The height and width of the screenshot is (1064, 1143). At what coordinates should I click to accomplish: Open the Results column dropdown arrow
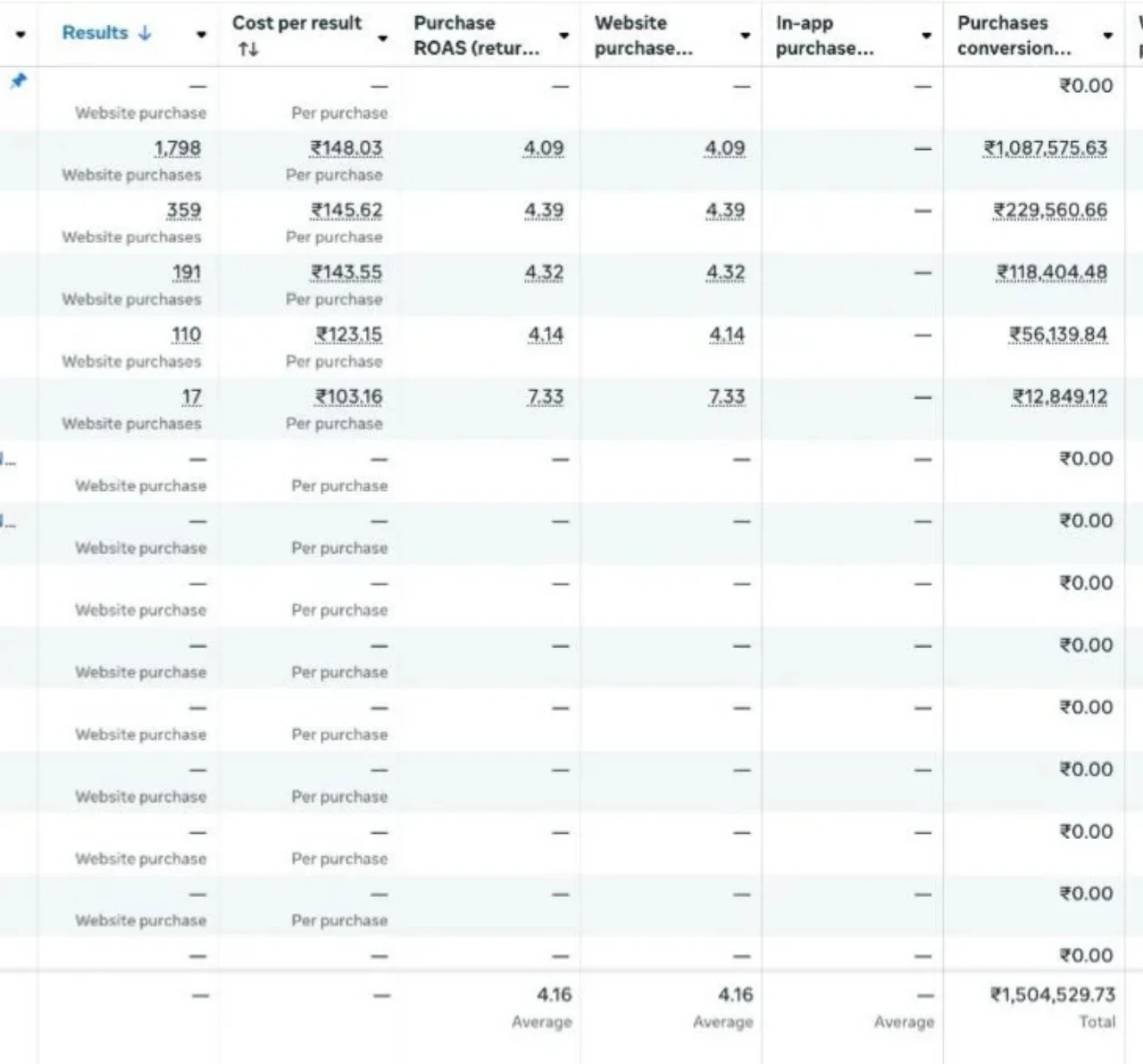(202, 35)
